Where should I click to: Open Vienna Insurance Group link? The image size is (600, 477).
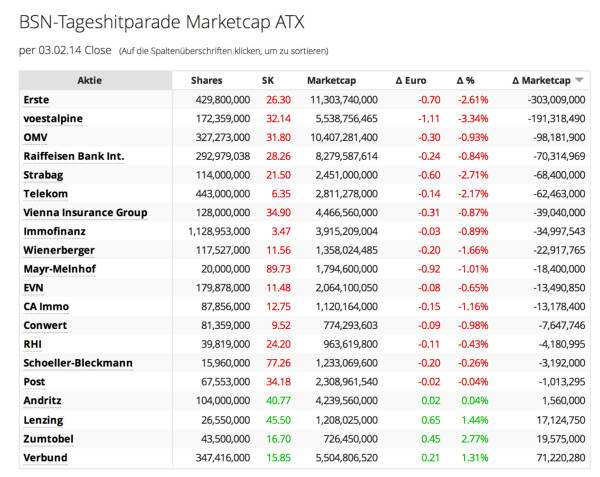tap(85, 212)
